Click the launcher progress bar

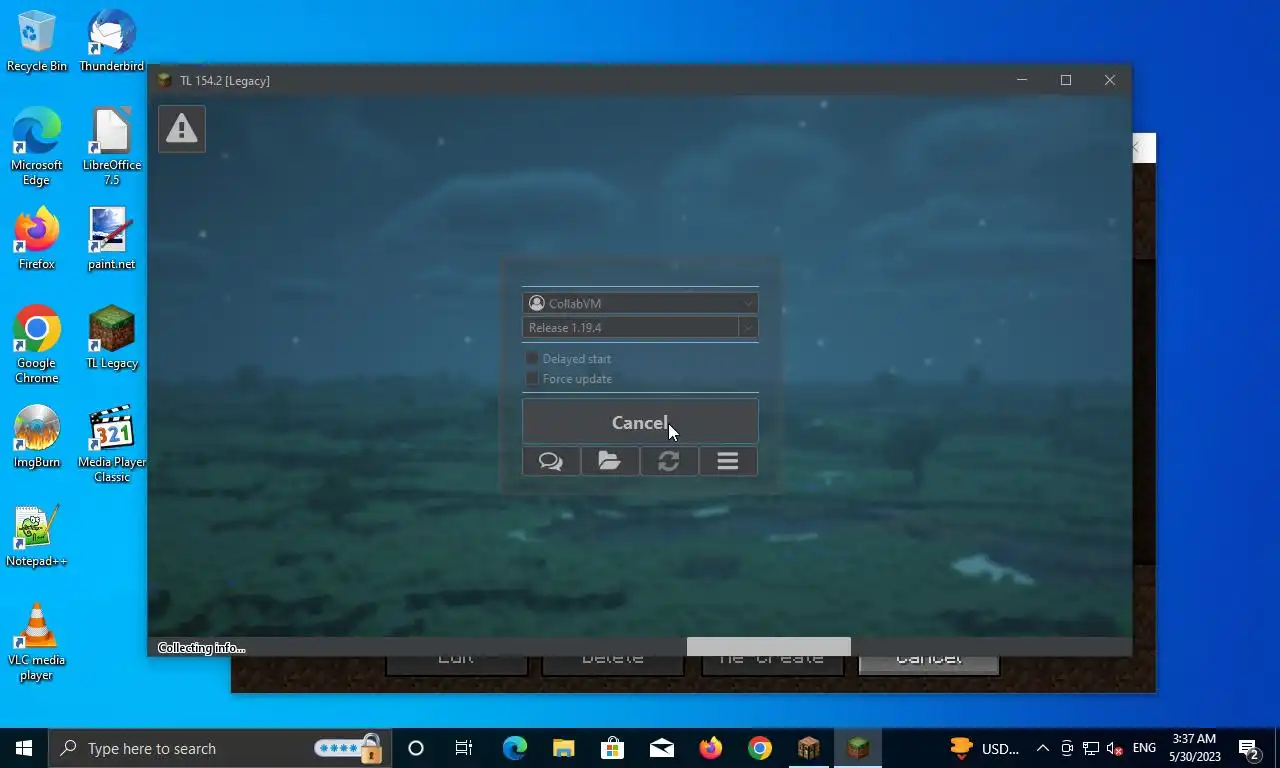[640, 647]
